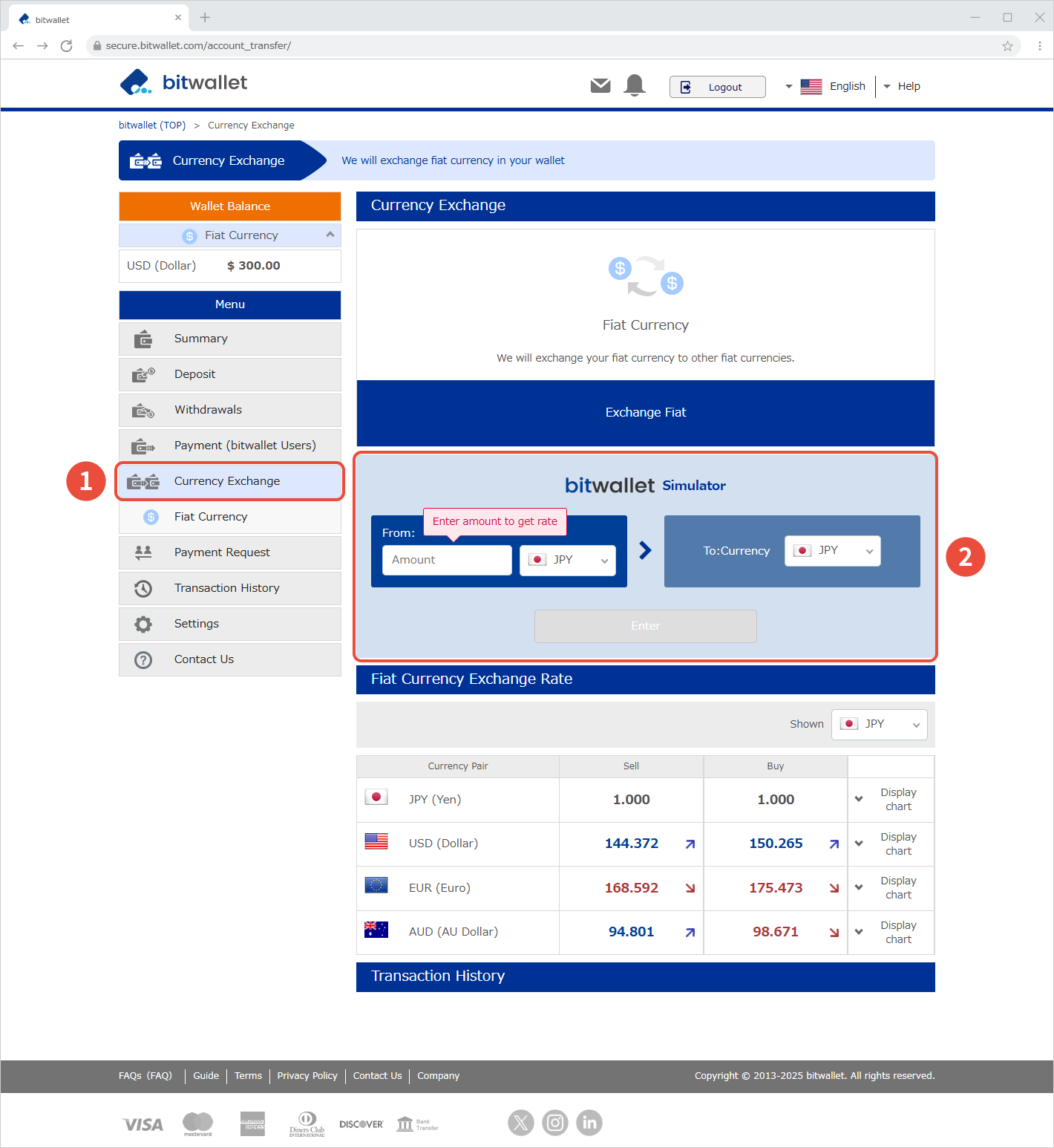This screenshot has width=1054, height=1148.
Task: Open the browser three-dot menu
Action: [x=1040, y=46]
